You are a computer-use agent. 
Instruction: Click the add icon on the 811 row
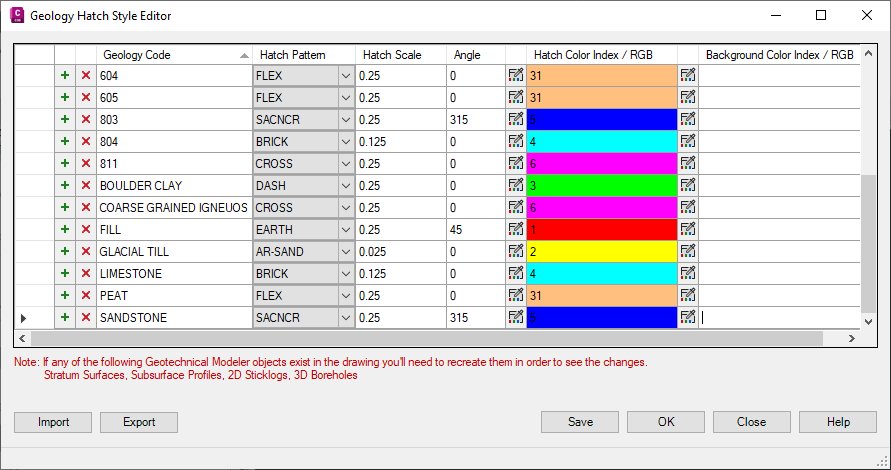pos(65,164)
